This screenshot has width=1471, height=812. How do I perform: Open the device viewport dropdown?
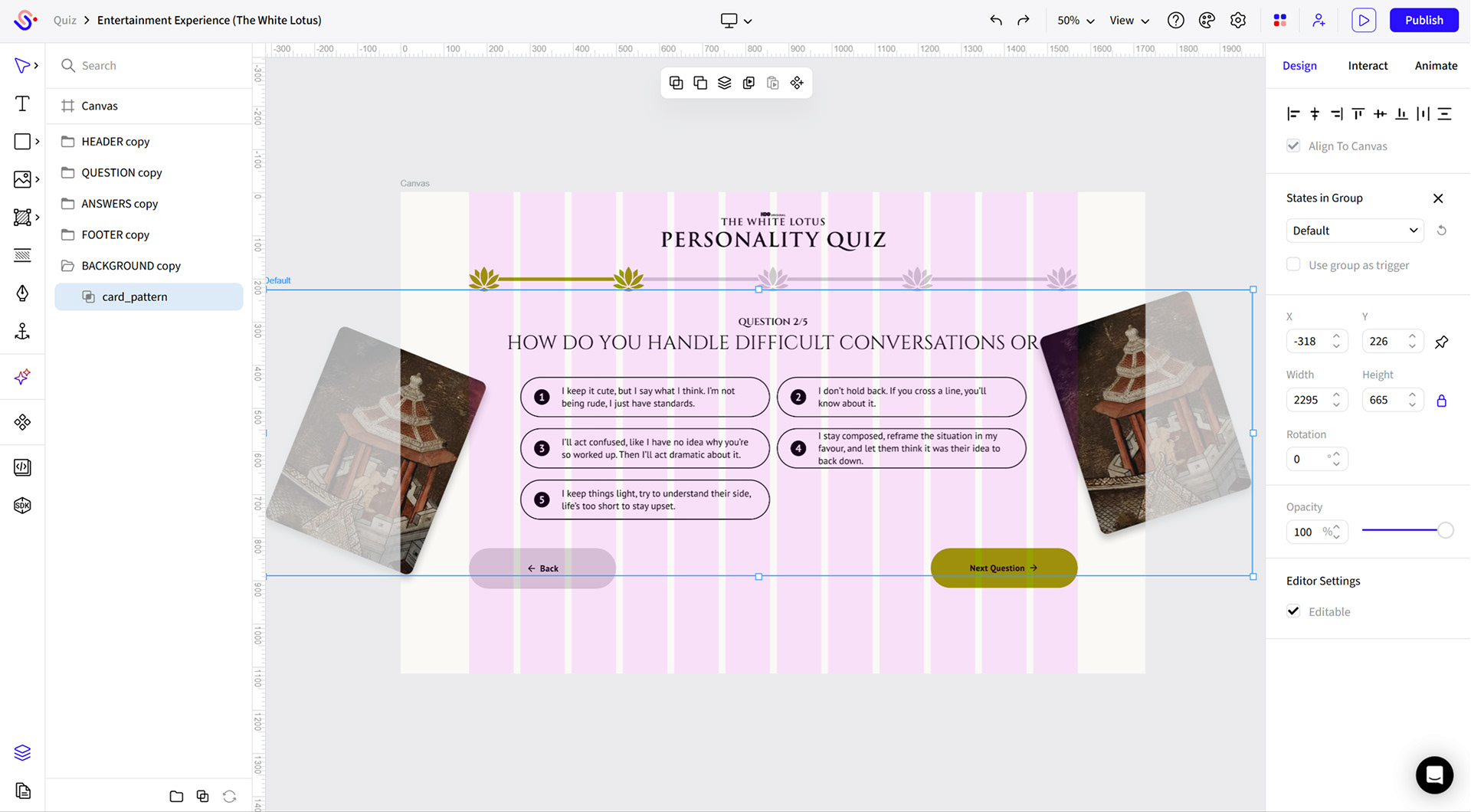coord(736,21)
